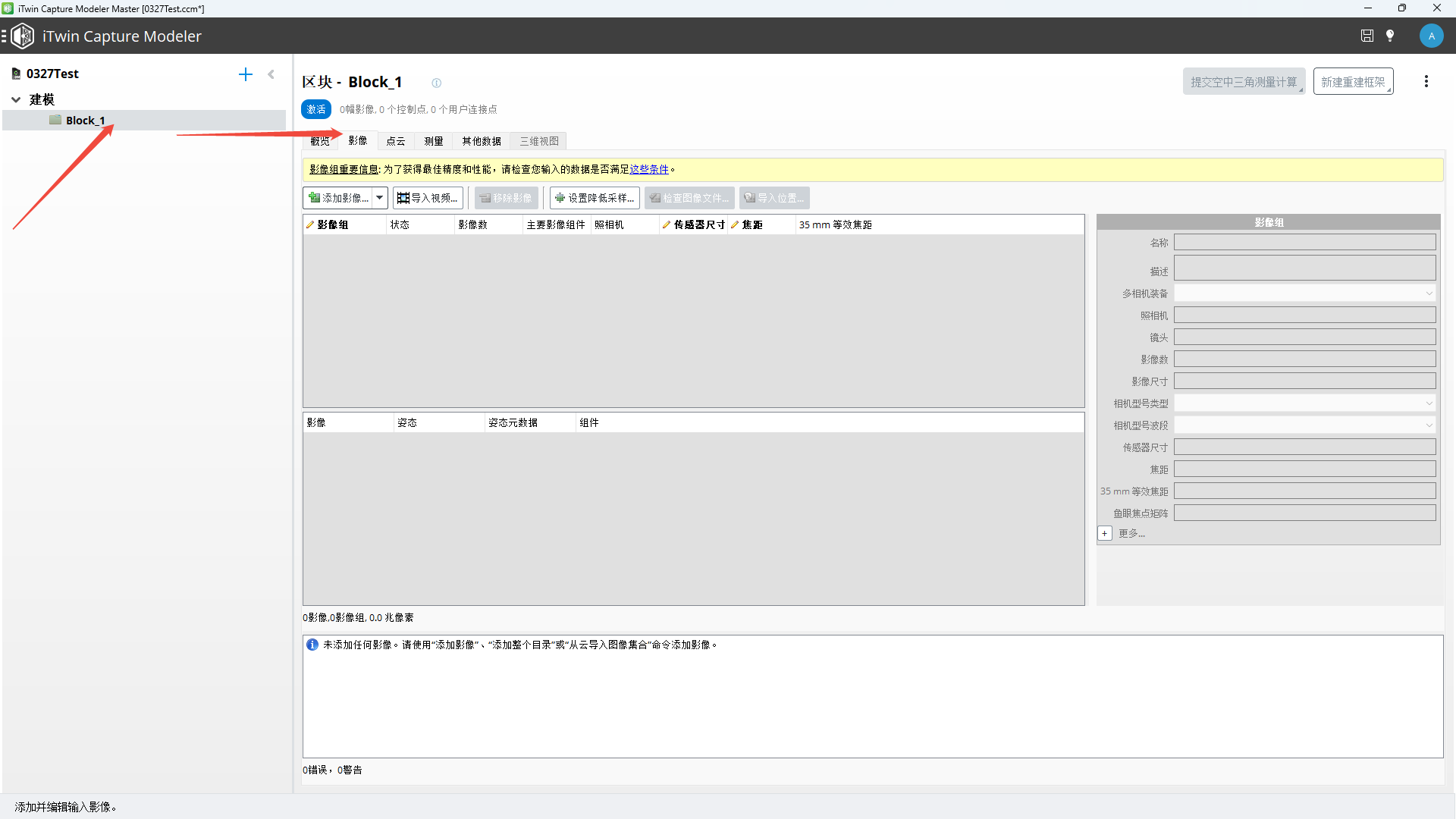Switch to the 点云 tab
The height and width of the screenshot is (819, 1456).
(396, 141)
